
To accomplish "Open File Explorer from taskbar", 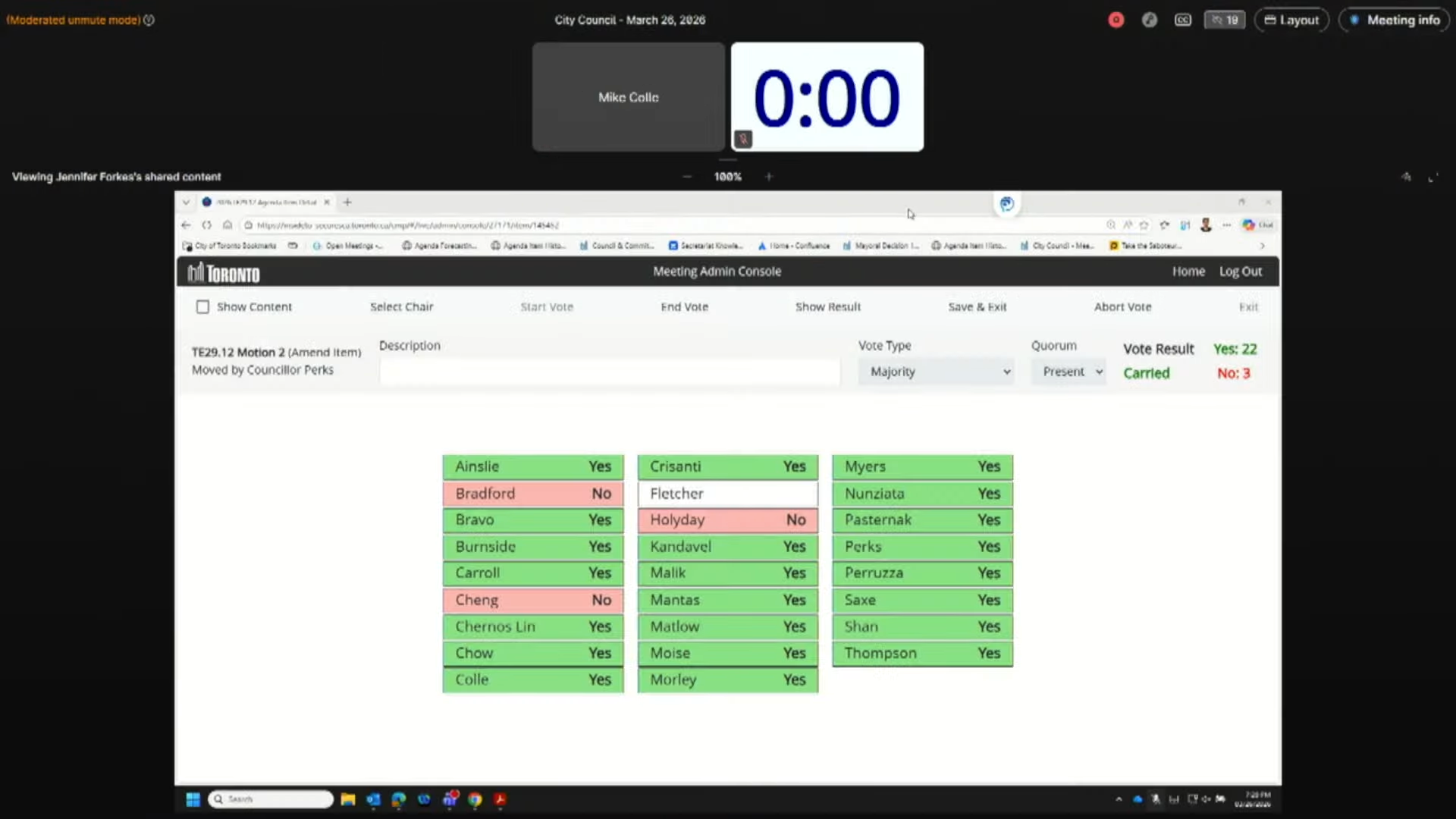I will (348, 799).
